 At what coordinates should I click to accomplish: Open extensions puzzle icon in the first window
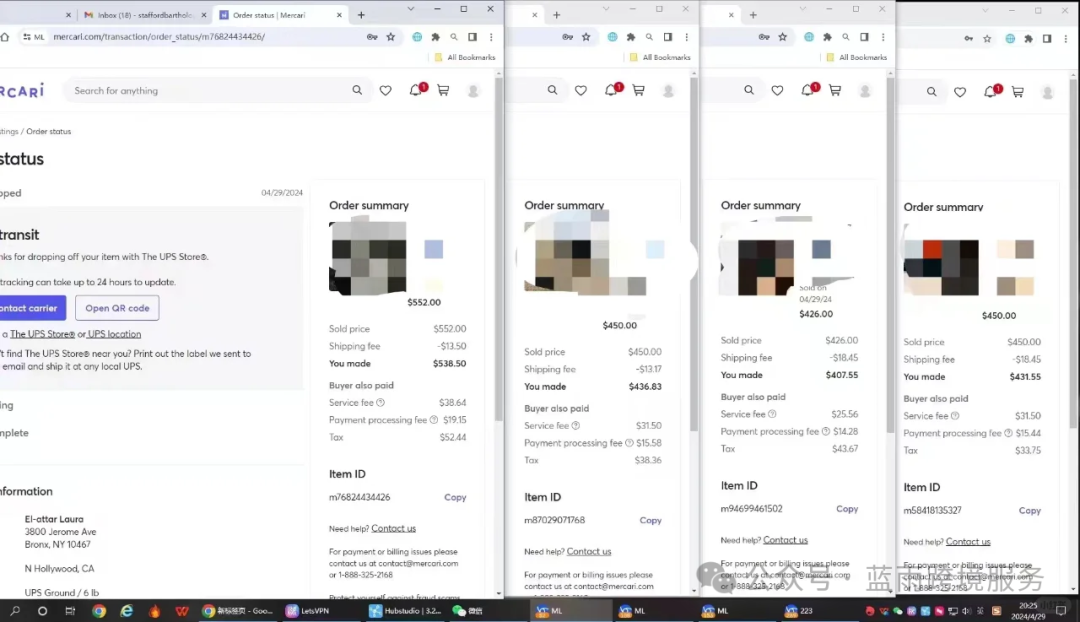pos(435,37)
